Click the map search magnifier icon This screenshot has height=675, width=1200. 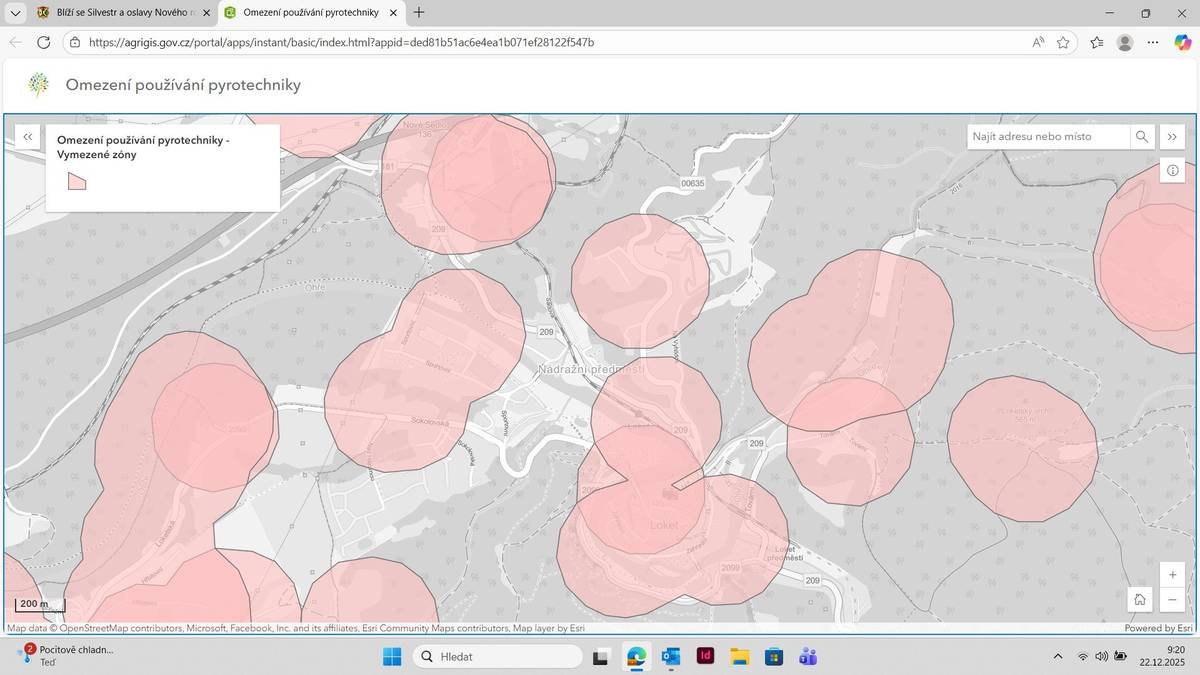(1141, 137)
